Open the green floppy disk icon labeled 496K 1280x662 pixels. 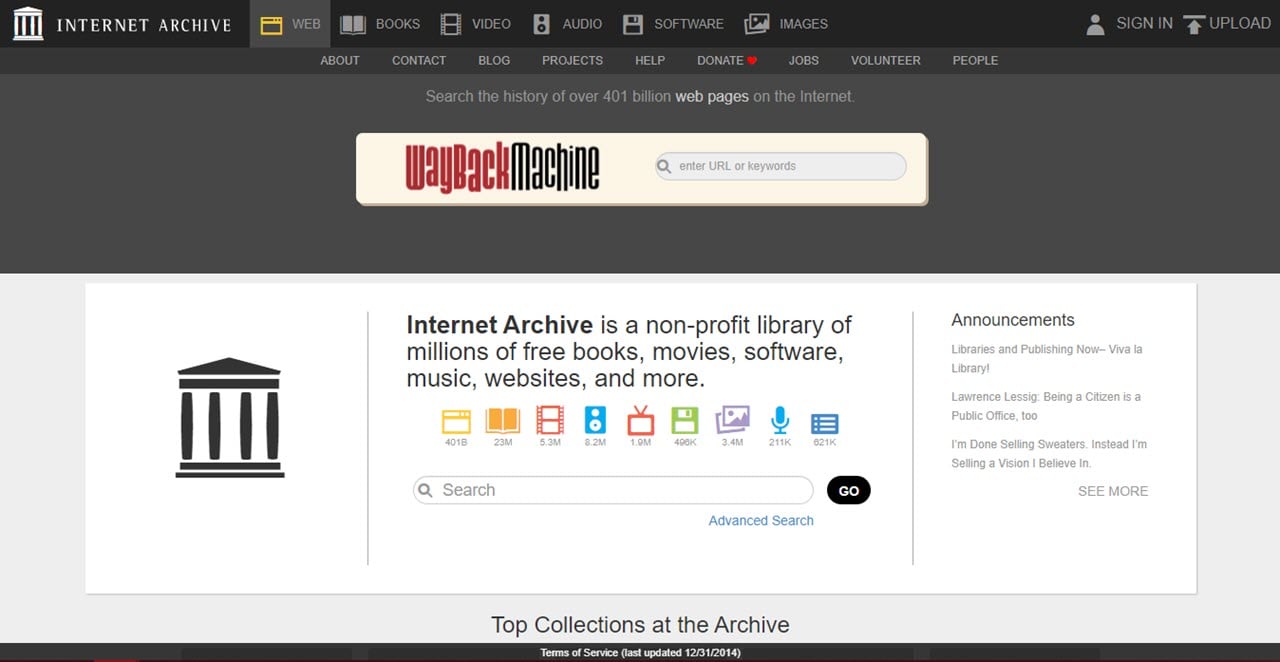coord(685,420)
